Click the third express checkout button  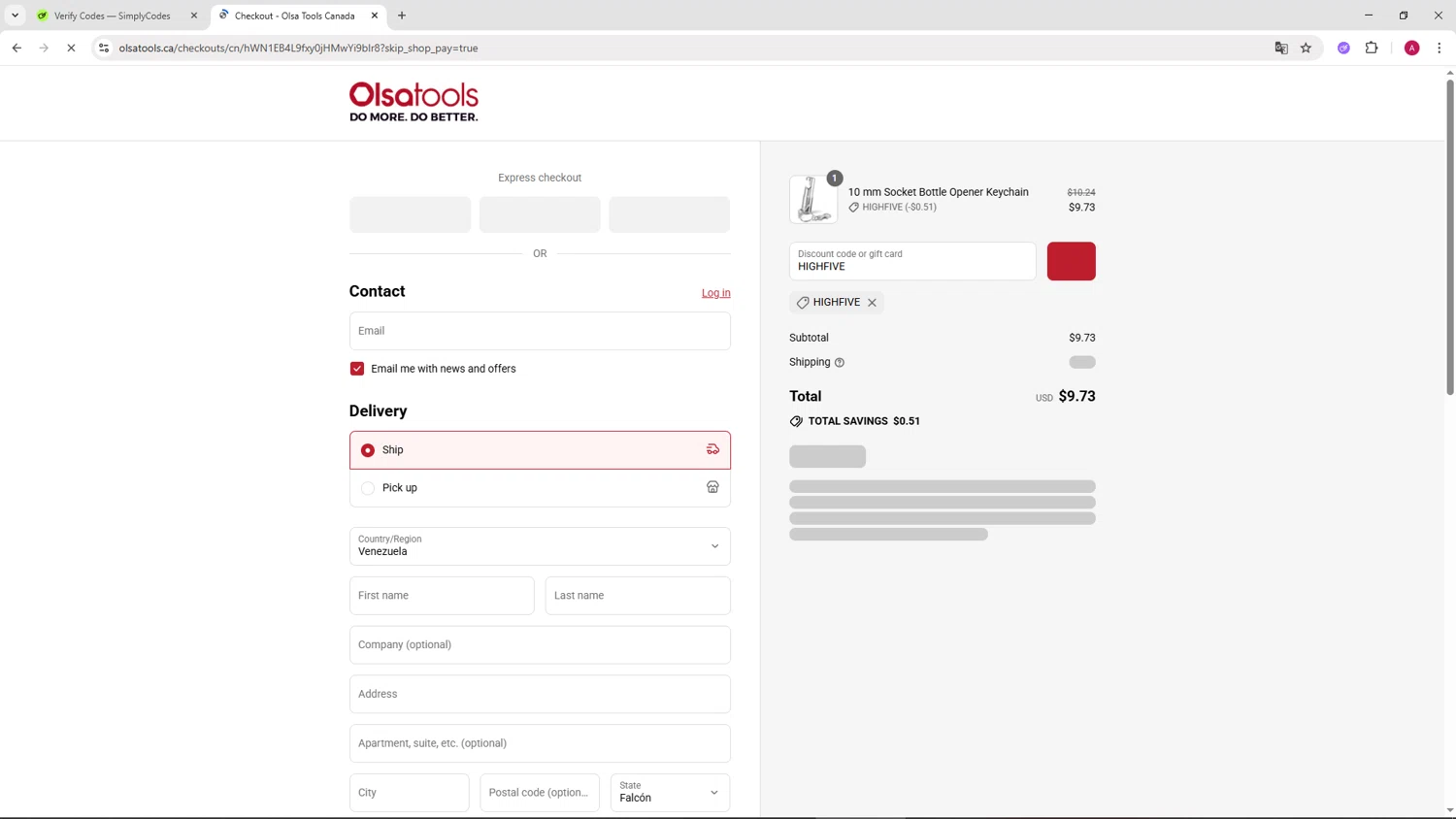pos(669,214)
